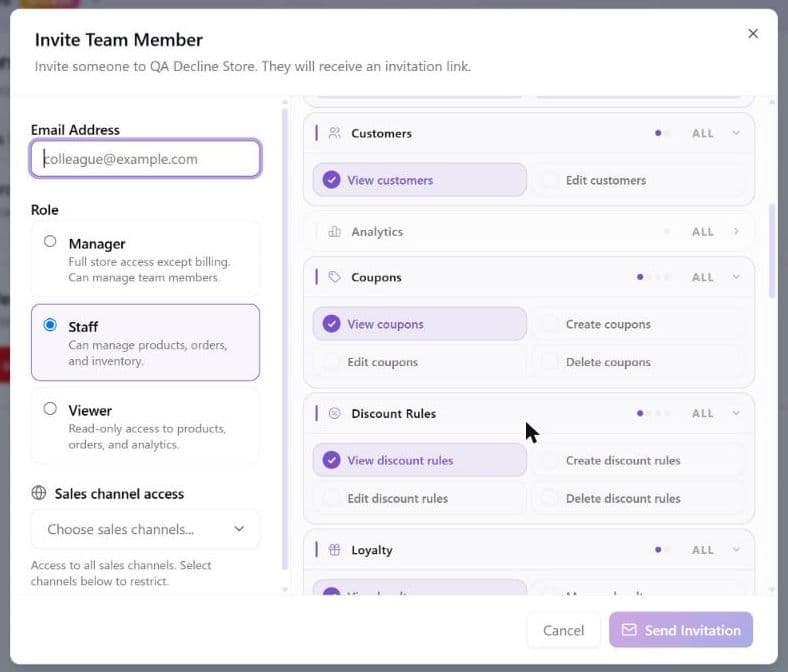Enable Create coupons permission

pos(638,324)
